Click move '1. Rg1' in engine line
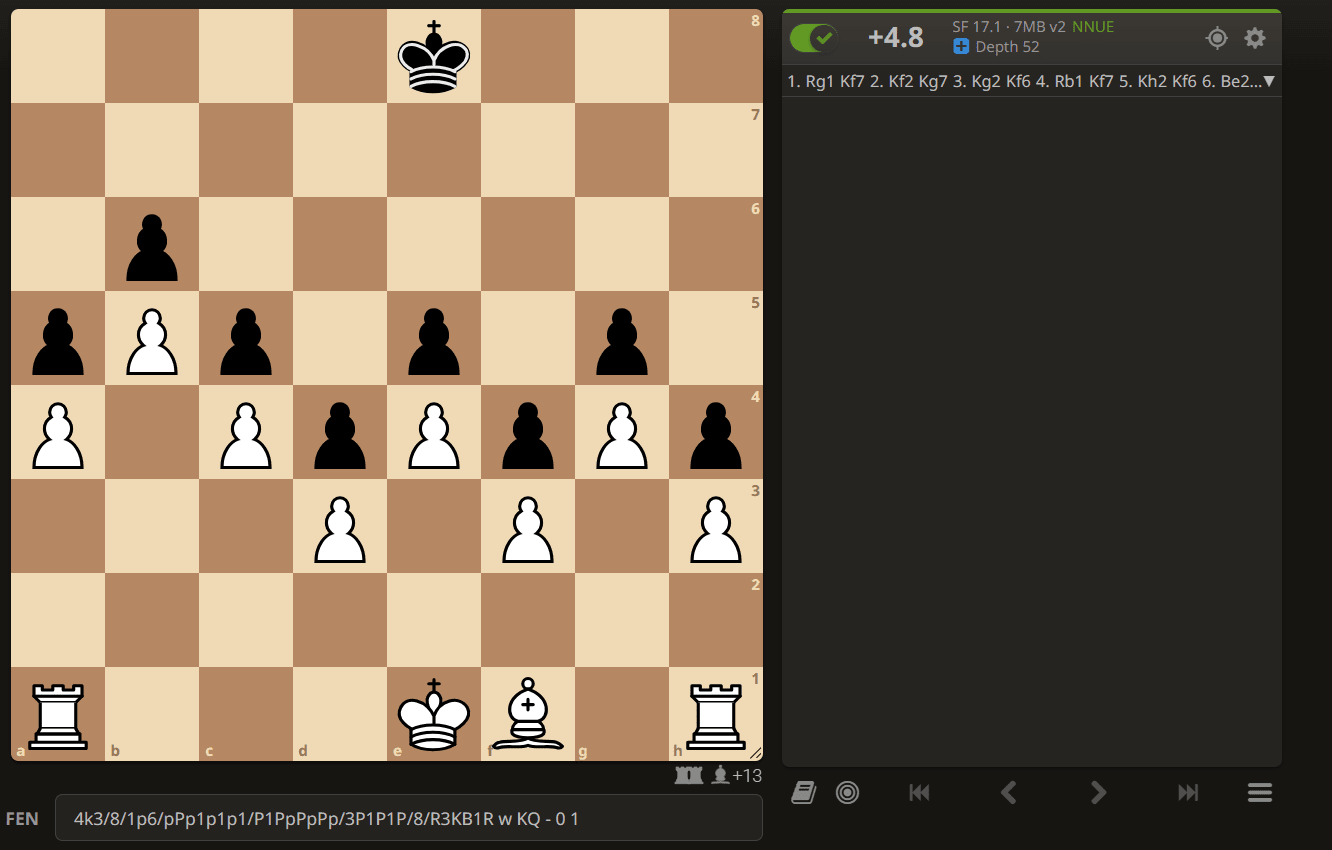 coord(811,81)
